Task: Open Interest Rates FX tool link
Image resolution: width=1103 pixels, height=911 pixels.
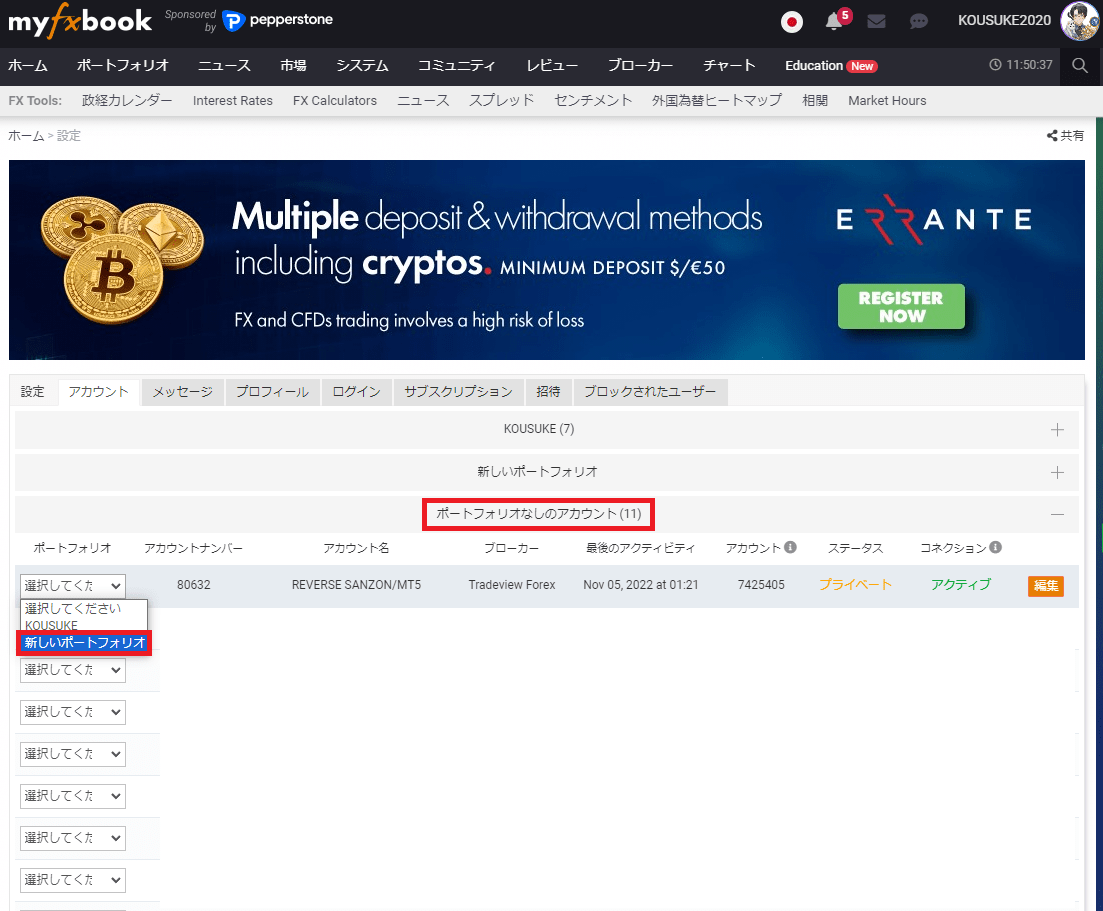Action: [x=233, y=101]
